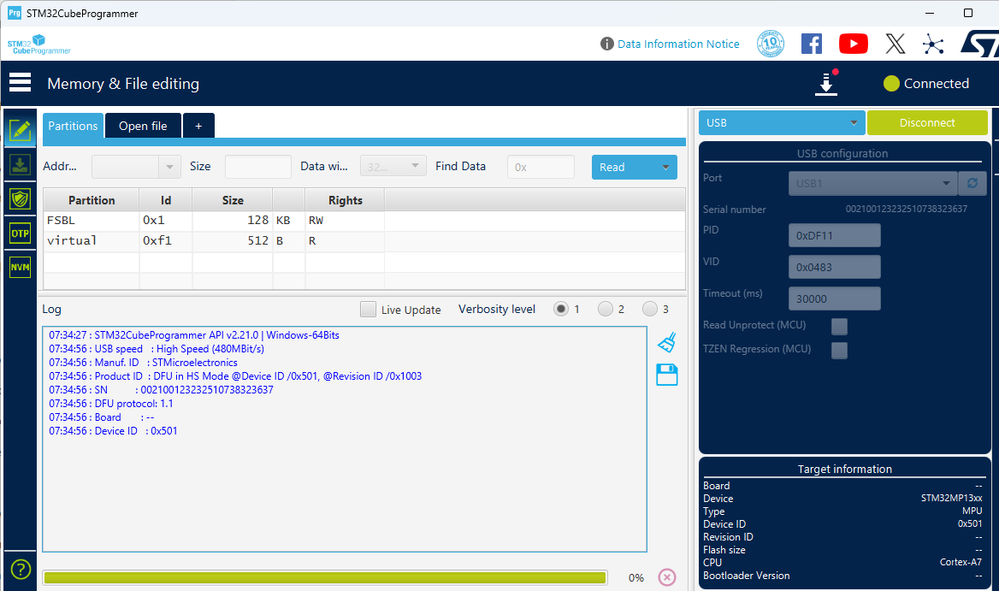Click the Find Data 0x field
The image size is (999, 591).
pyautogui.click(x=541, y=167)
